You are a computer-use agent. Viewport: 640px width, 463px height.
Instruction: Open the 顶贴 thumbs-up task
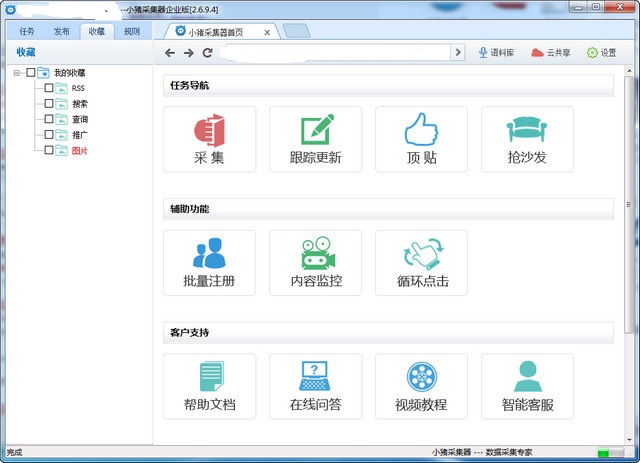pos(421,139)
